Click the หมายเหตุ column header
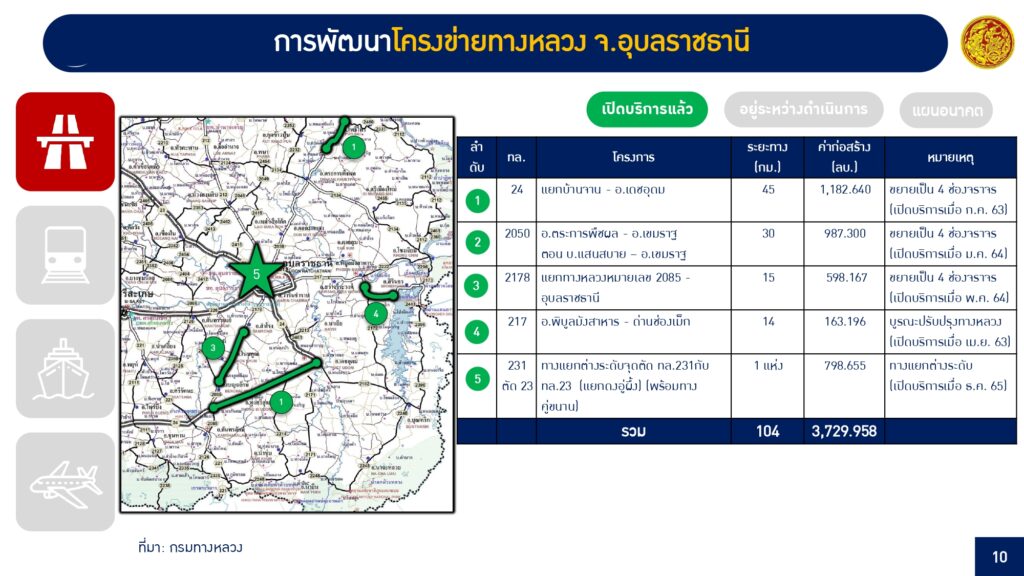The height and width of the screenshot is (576, 1024). [950, 158]
